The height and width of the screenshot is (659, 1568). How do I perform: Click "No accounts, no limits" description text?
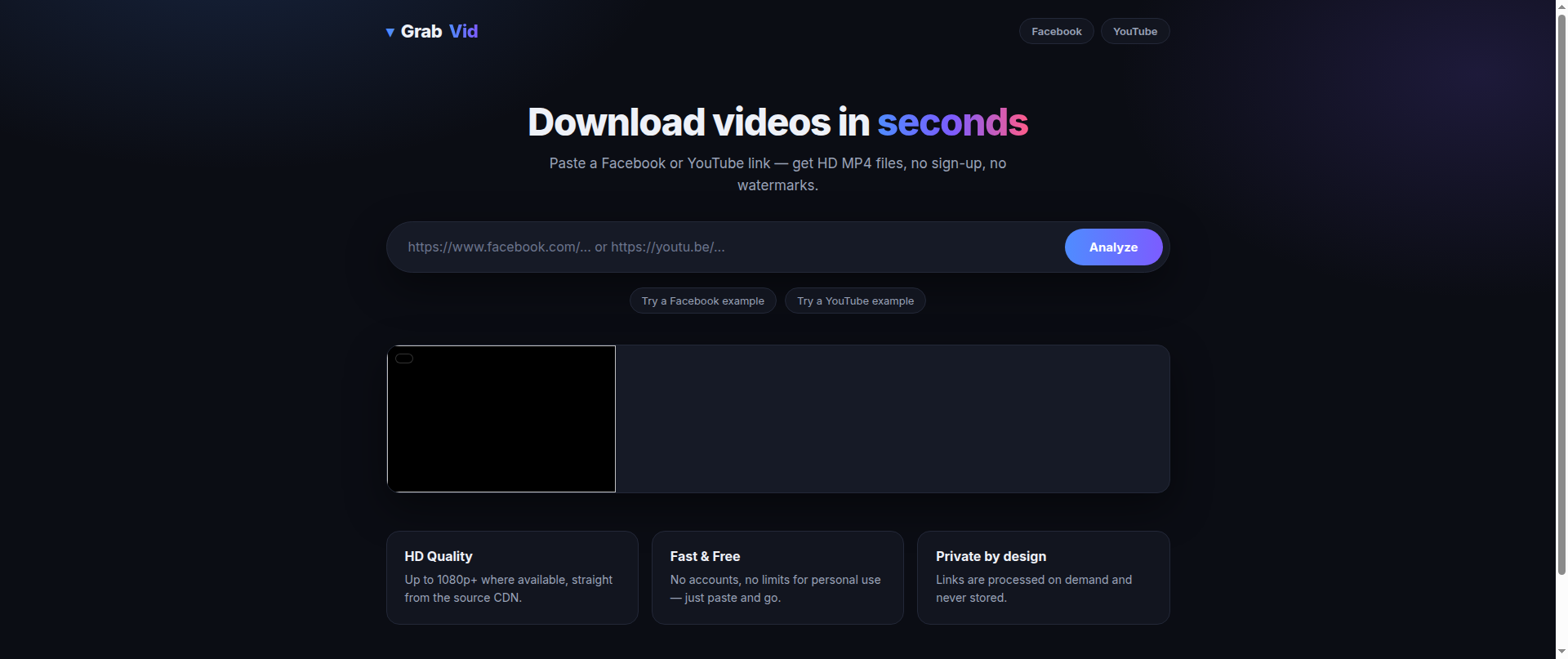[775, 588]
